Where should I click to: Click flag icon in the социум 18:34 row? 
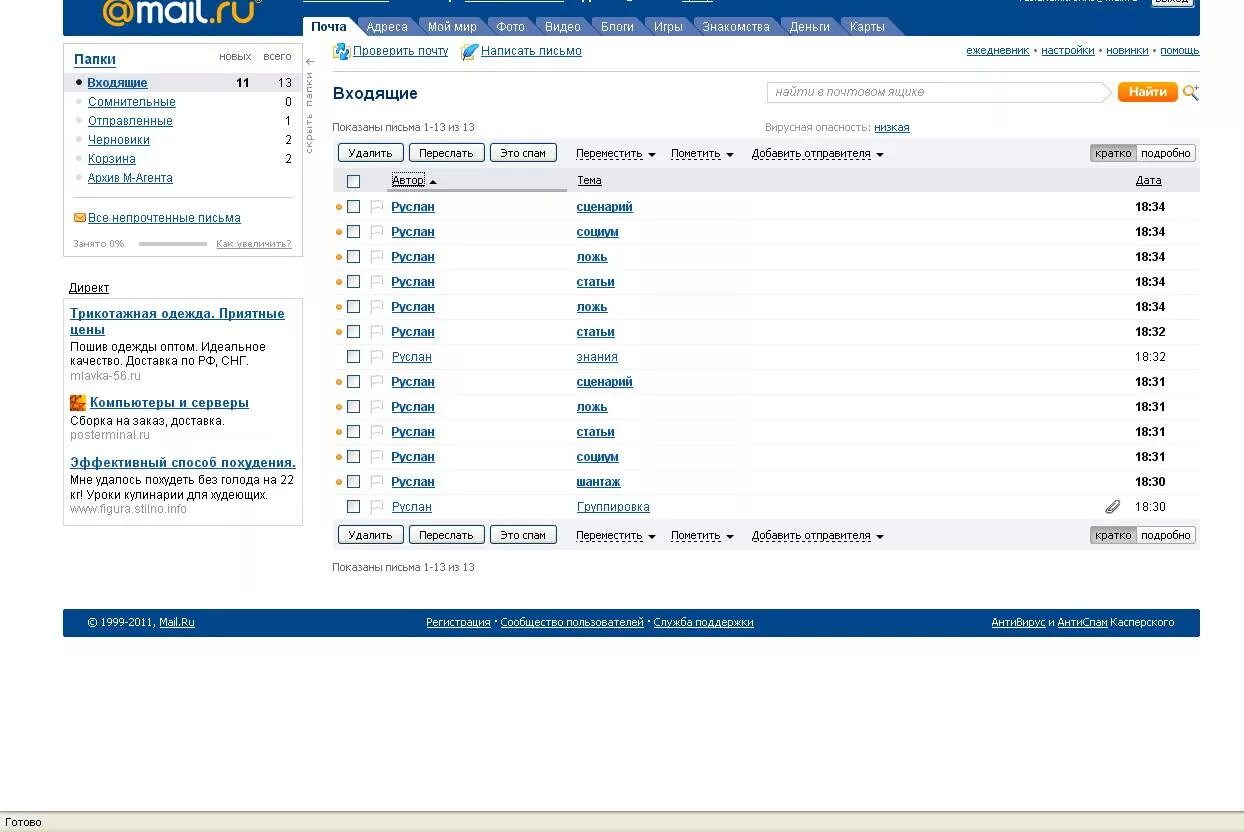pos(377,232)
